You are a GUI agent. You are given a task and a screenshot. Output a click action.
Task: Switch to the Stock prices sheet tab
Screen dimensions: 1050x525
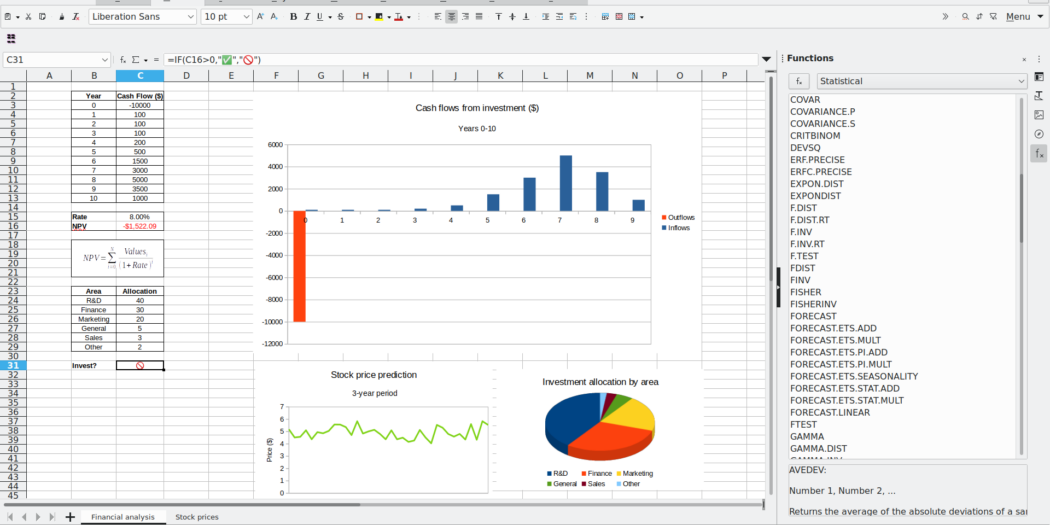tap(197, 517)
